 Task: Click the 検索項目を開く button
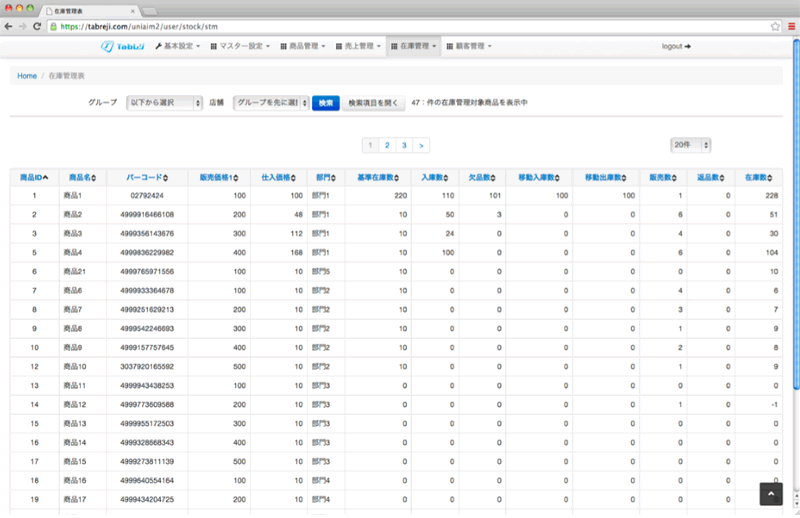[x=374, y=102]
